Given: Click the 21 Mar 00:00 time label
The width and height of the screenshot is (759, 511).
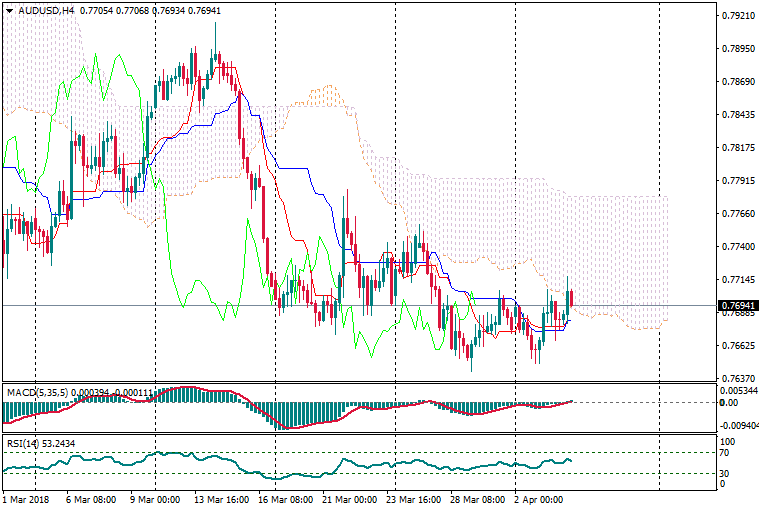Looking at the screenshot, I should [x=350, y=498].
